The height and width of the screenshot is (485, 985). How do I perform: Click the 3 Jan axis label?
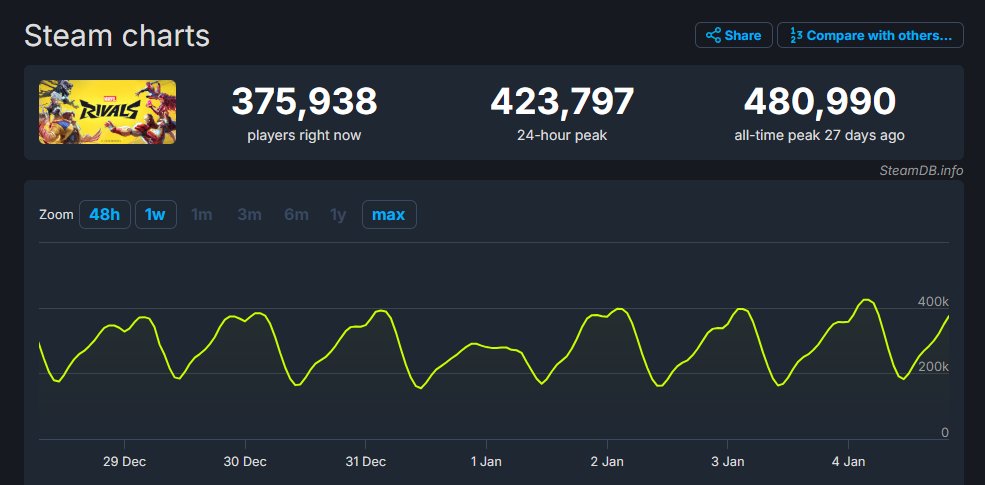(727, 462)
